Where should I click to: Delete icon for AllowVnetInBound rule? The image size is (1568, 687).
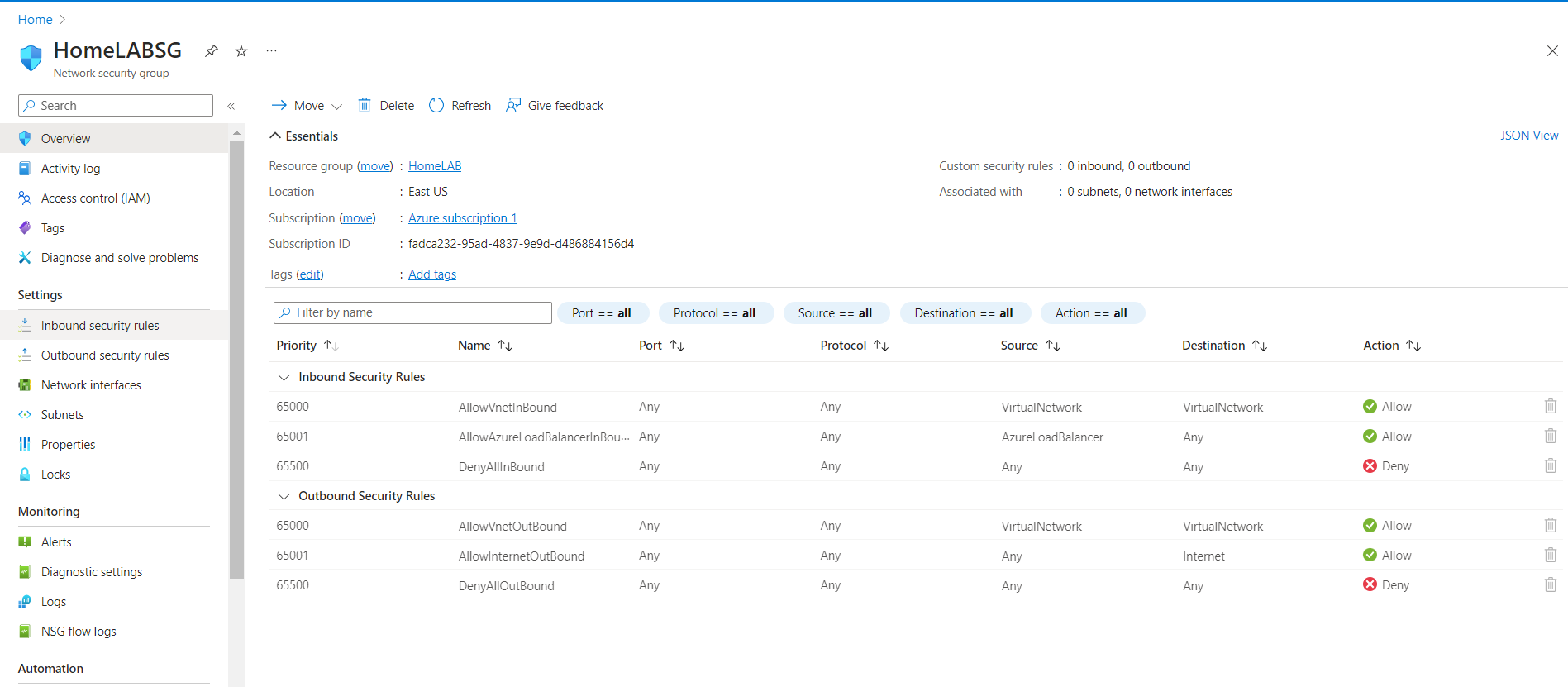coord(1551,407)
